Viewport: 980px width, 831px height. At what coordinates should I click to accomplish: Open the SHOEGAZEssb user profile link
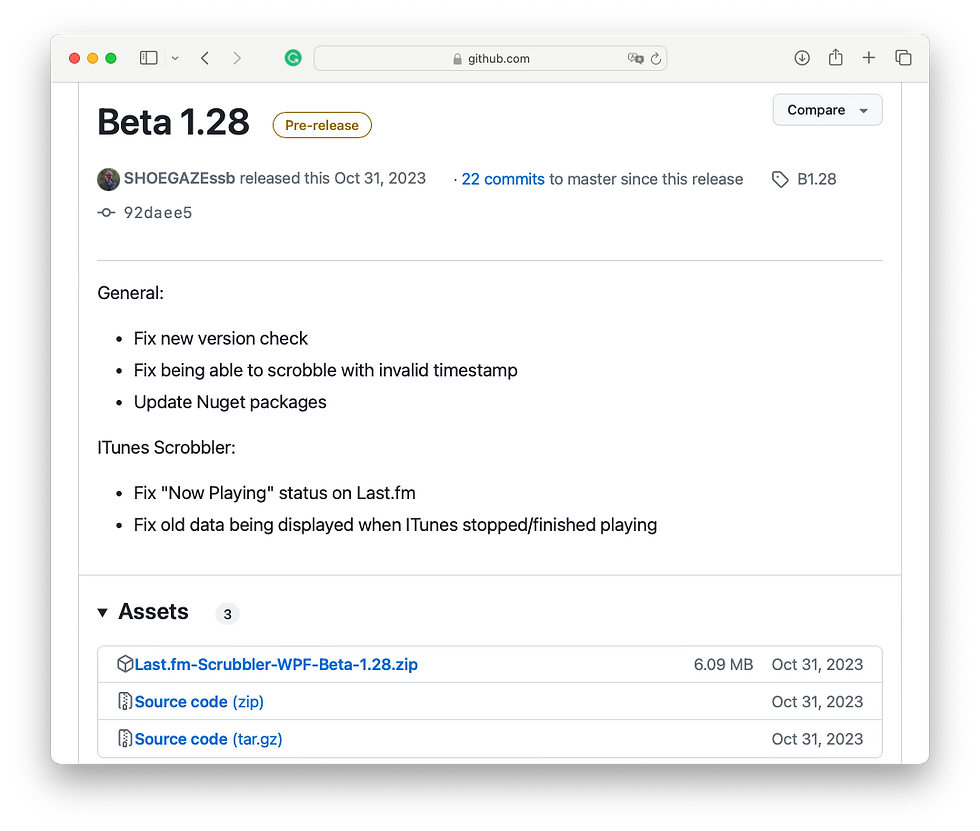179,179
